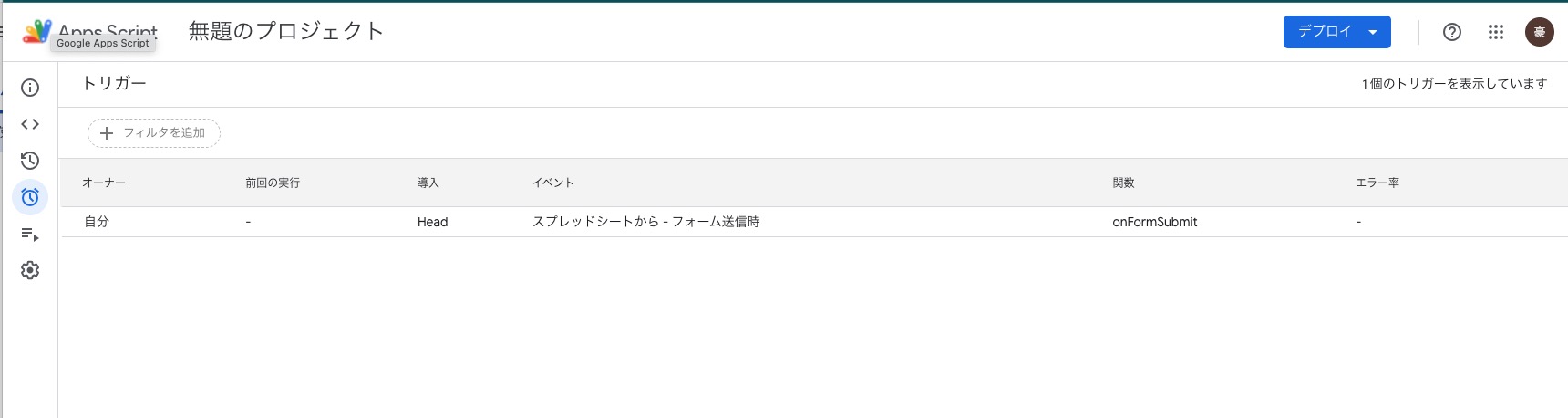Rename the 無題のプロジェクト title
The image size is (1568, 418).
(286, 31)
